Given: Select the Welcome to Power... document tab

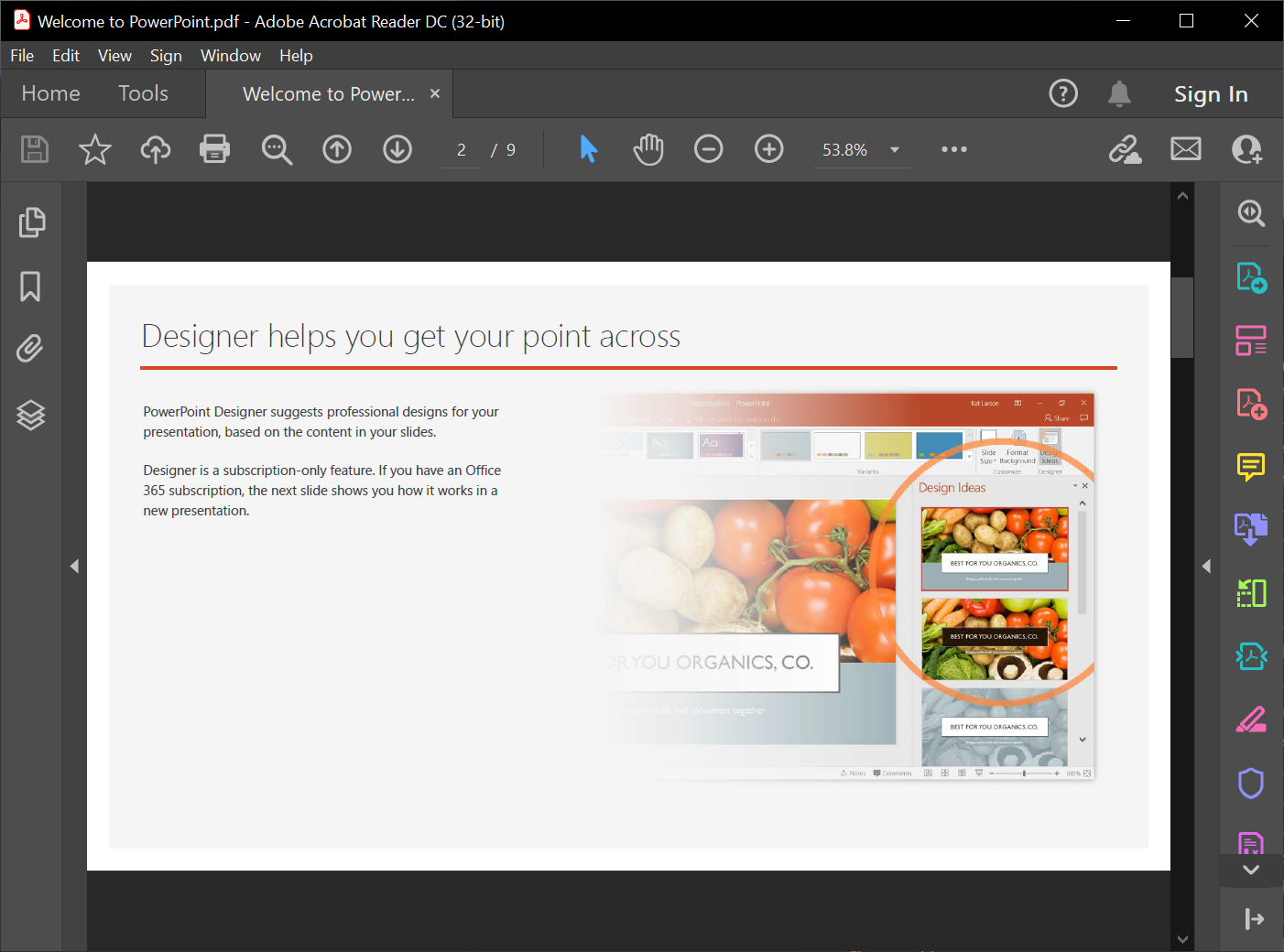Looking at the screenshot, I should click(329, 94).
